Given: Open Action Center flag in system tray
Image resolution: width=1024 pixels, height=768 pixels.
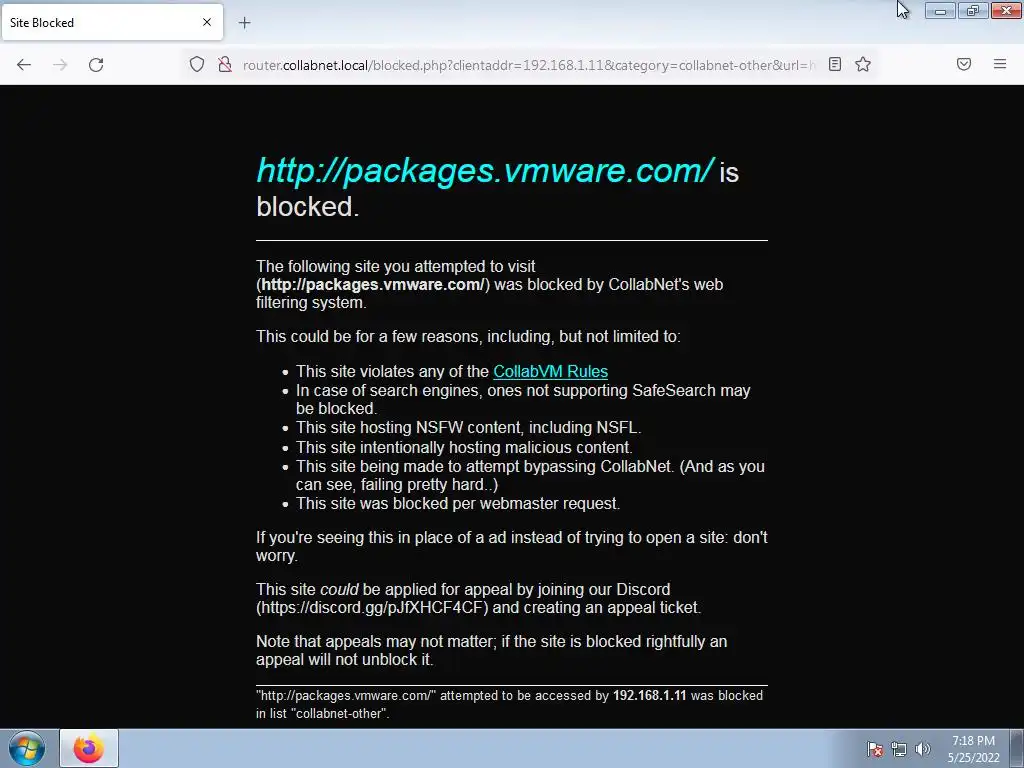Looking at the screenshot, I should (x=875, y=749).
